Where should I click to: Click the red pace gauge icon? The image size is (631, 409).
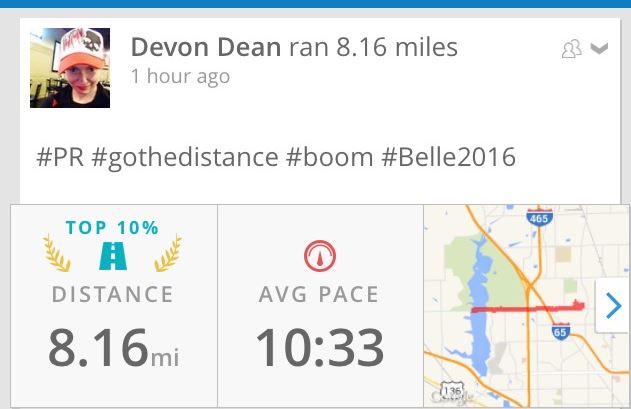pos(319,256)
